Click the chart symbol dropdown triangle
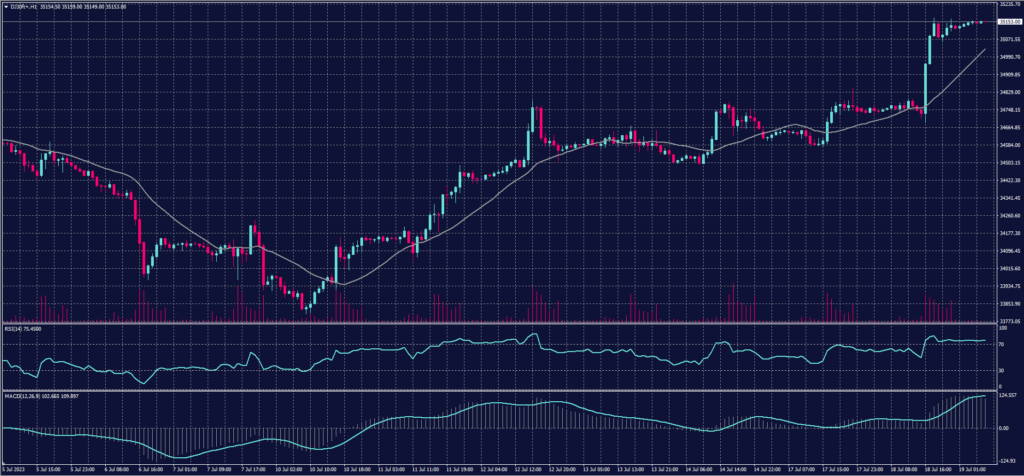The height and width of the screenshot is (476, 1024). pyautogui.click(x=4, y=5)
